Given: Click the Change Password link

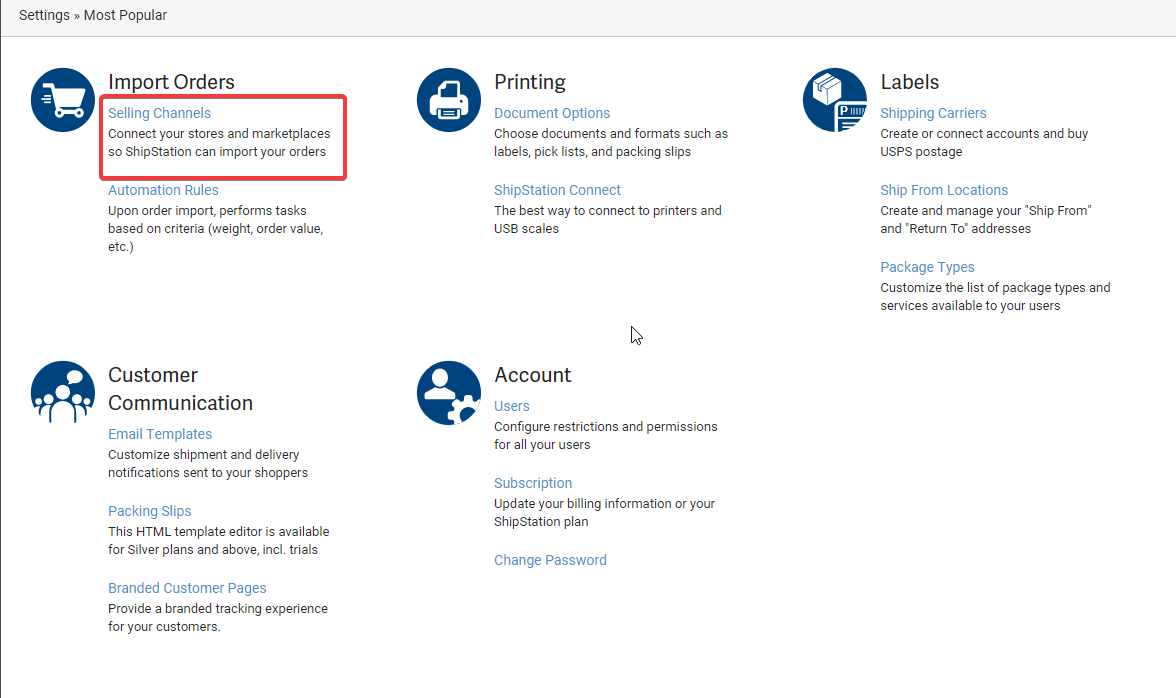Looking at the screenshot, I should pos(550,561).
